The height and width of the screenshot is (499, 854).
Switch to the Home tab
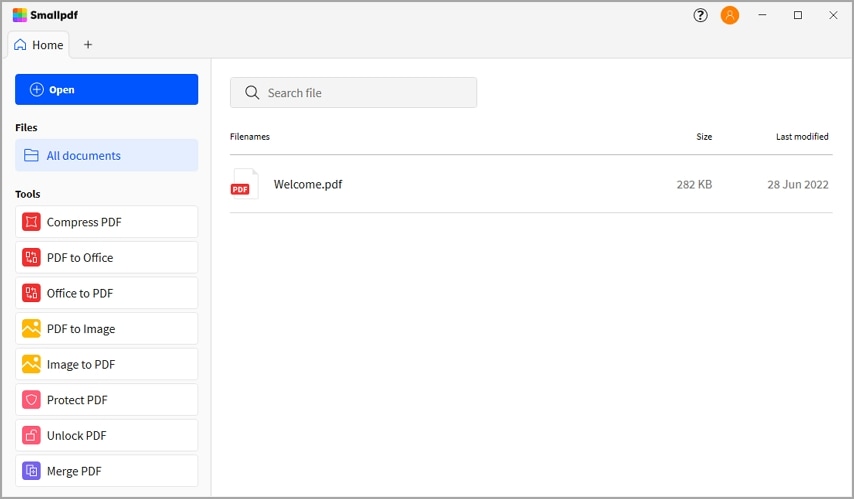tap(39, 45)
